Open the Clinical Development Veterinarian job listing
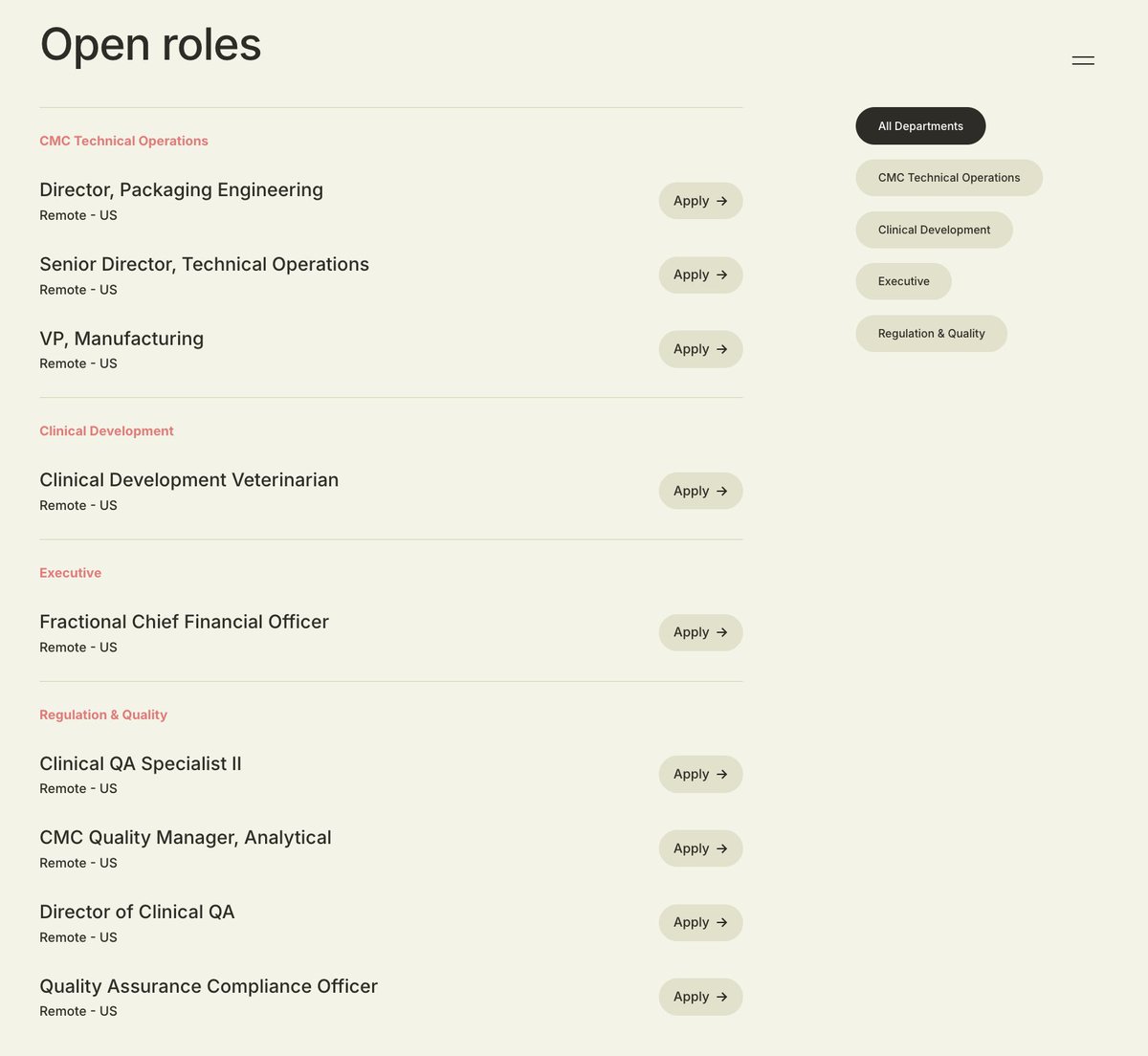The height and width of the screenshot is (1056, 1148). tap(188, 479)
